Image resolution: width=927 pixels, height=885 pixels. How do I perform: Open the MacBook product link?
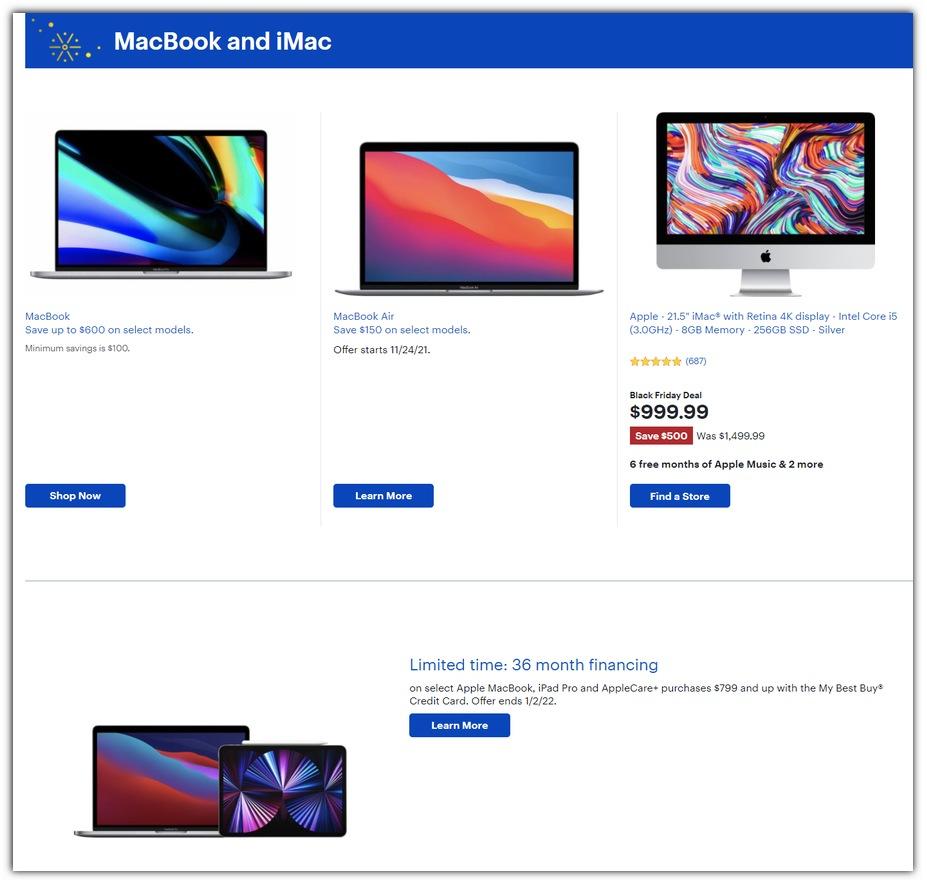47,316
